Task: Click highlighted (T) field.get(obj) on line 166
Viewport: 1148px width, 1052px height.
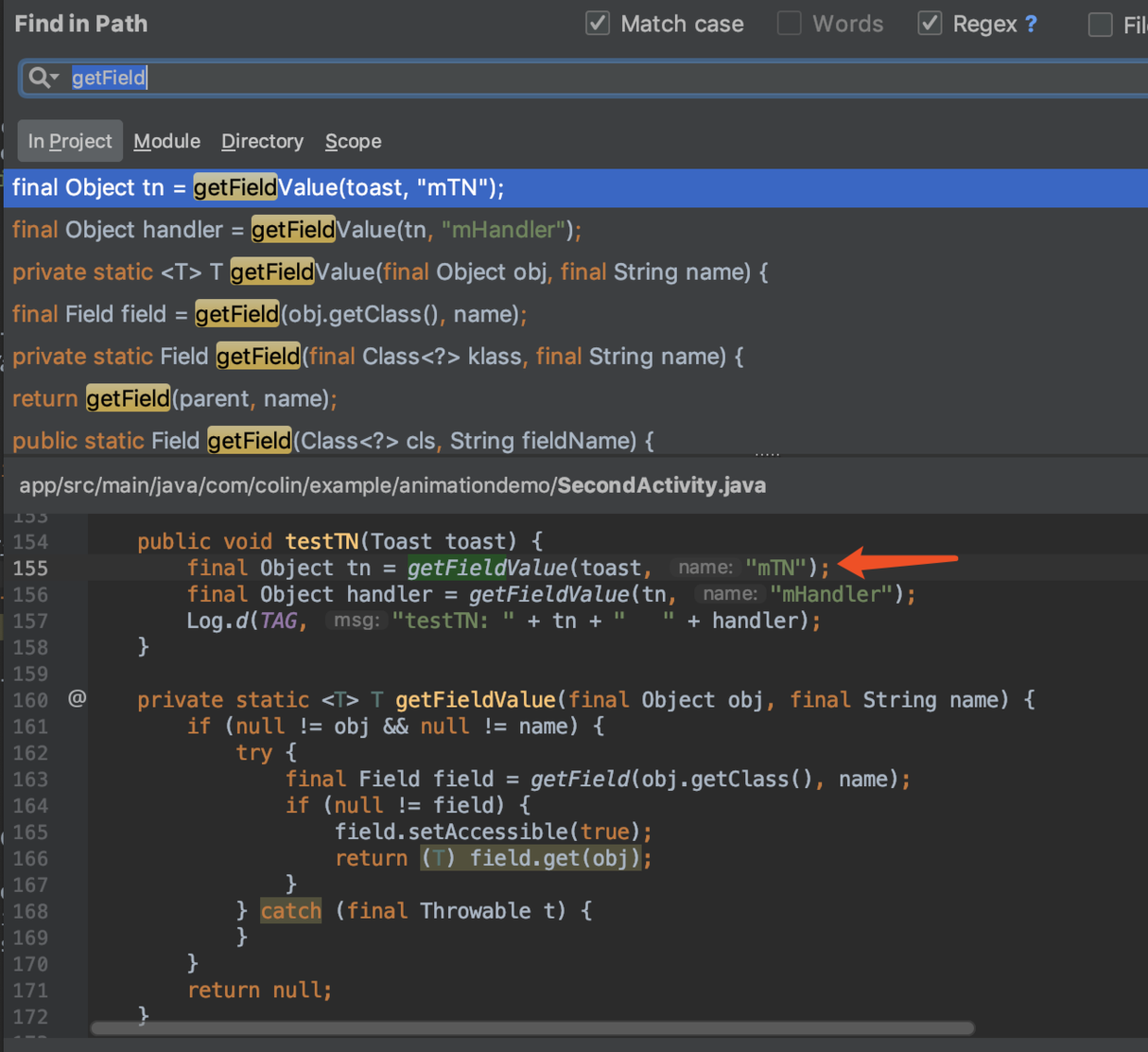Action: (x=530, y=858)
